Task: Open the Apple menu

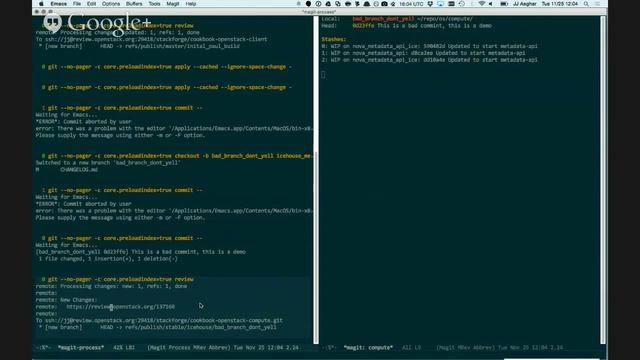Action: [x=41, y=4]
